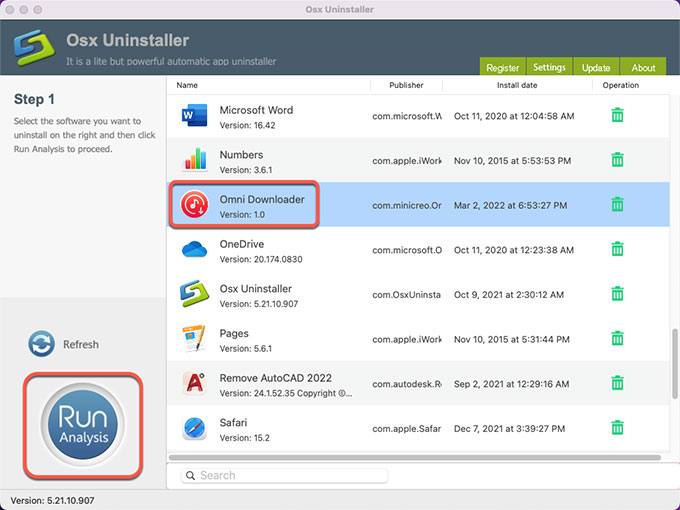
Task: Click trash icon in Safari row
Action: click(x=618, y=428)
